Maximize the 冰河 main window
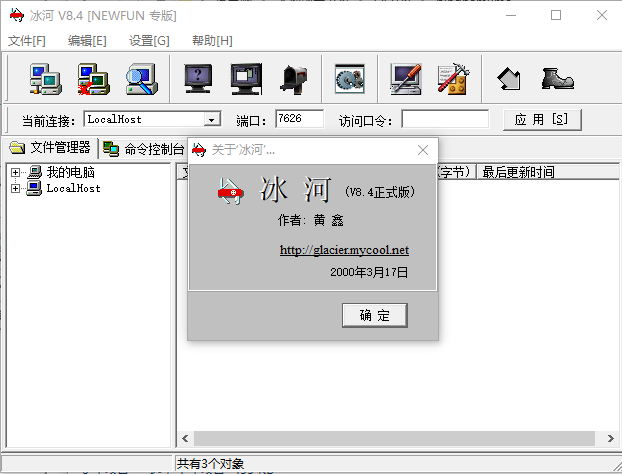 coord(556,15)
